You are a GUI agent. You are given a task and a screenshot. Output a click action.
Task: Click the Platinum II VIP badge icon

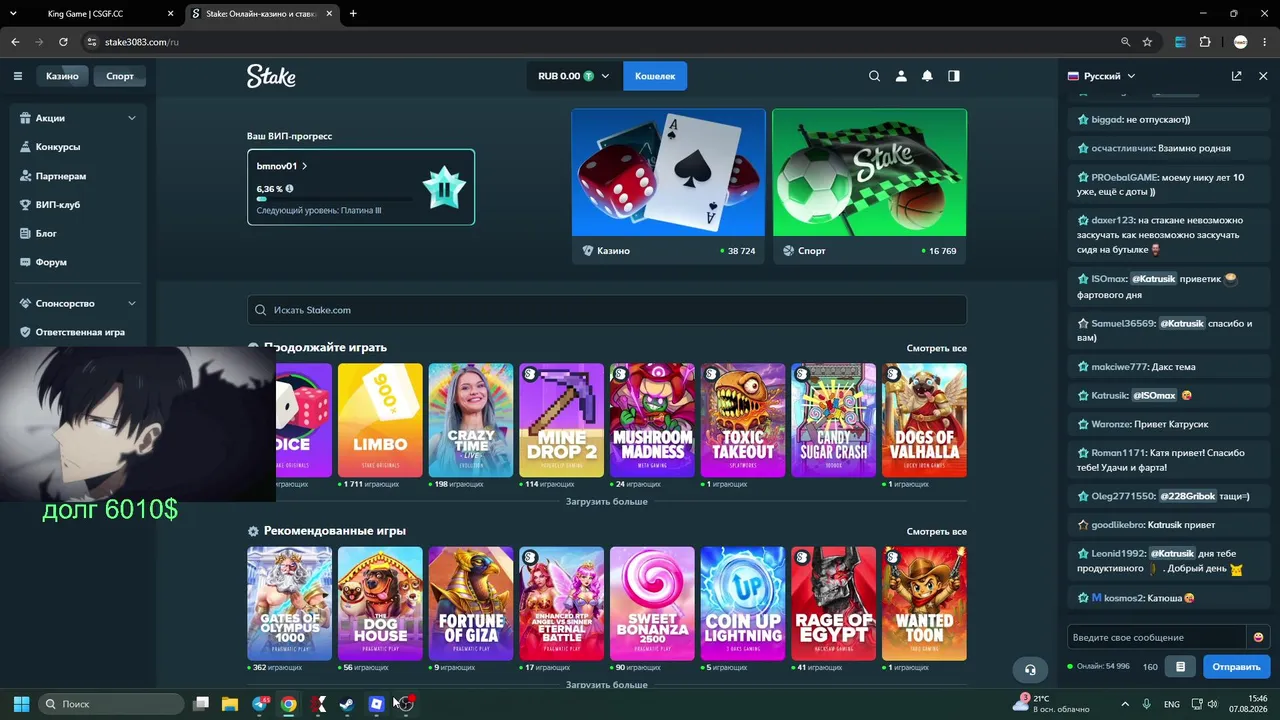pyautogui.click(x=444, y=188)
